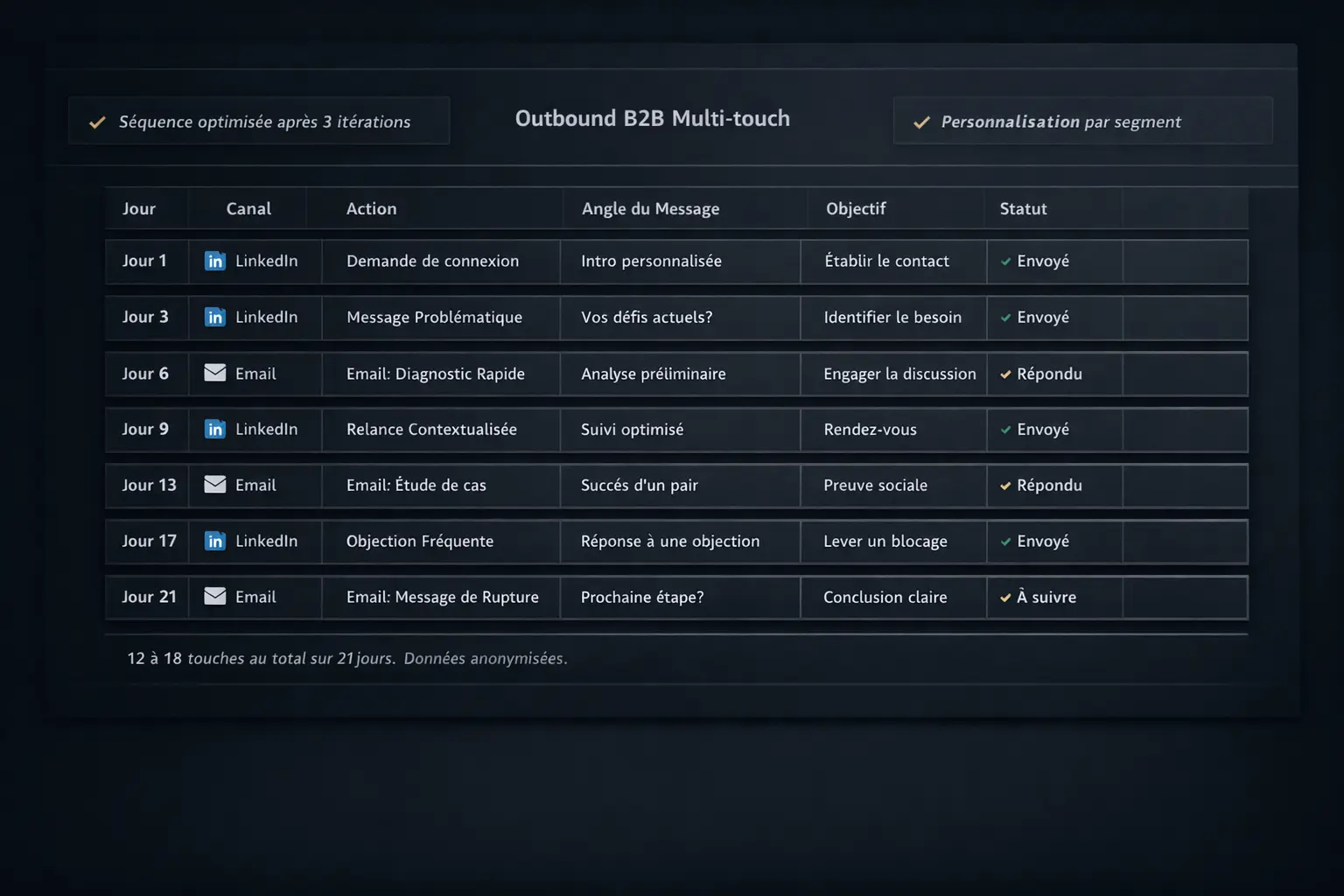
Task: Select the Angle du Message column header
Action: point(650,209)
